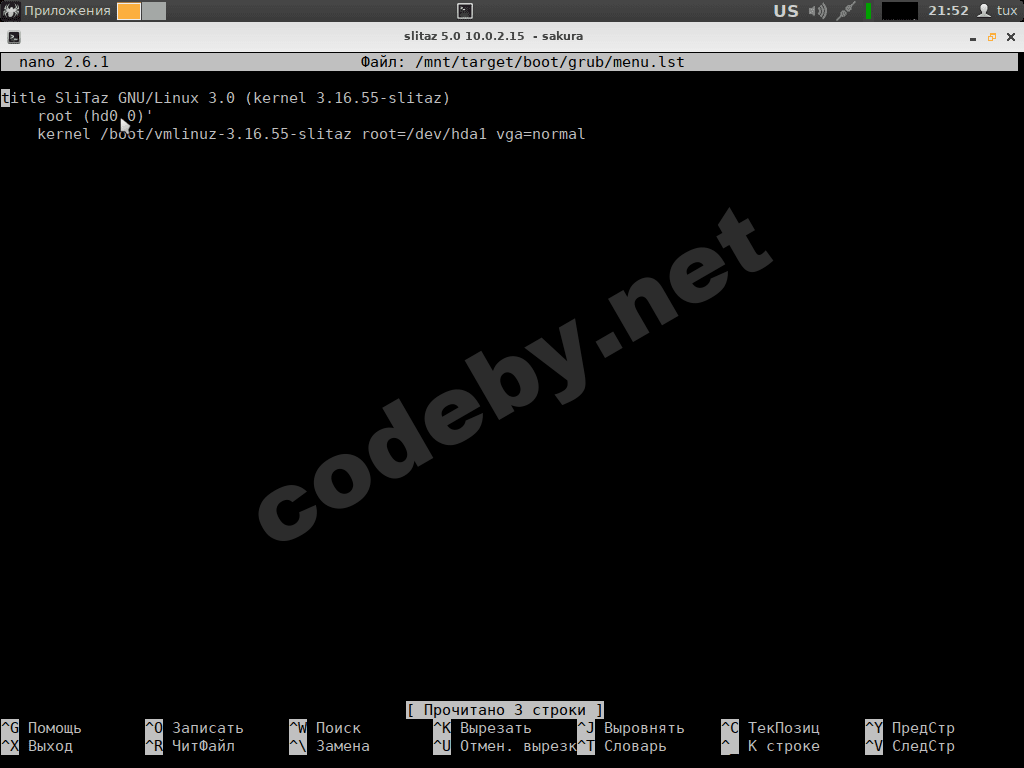Click ^O Записать write shortcut
The height and width of the screenshot is (768, 1024).
195,728
